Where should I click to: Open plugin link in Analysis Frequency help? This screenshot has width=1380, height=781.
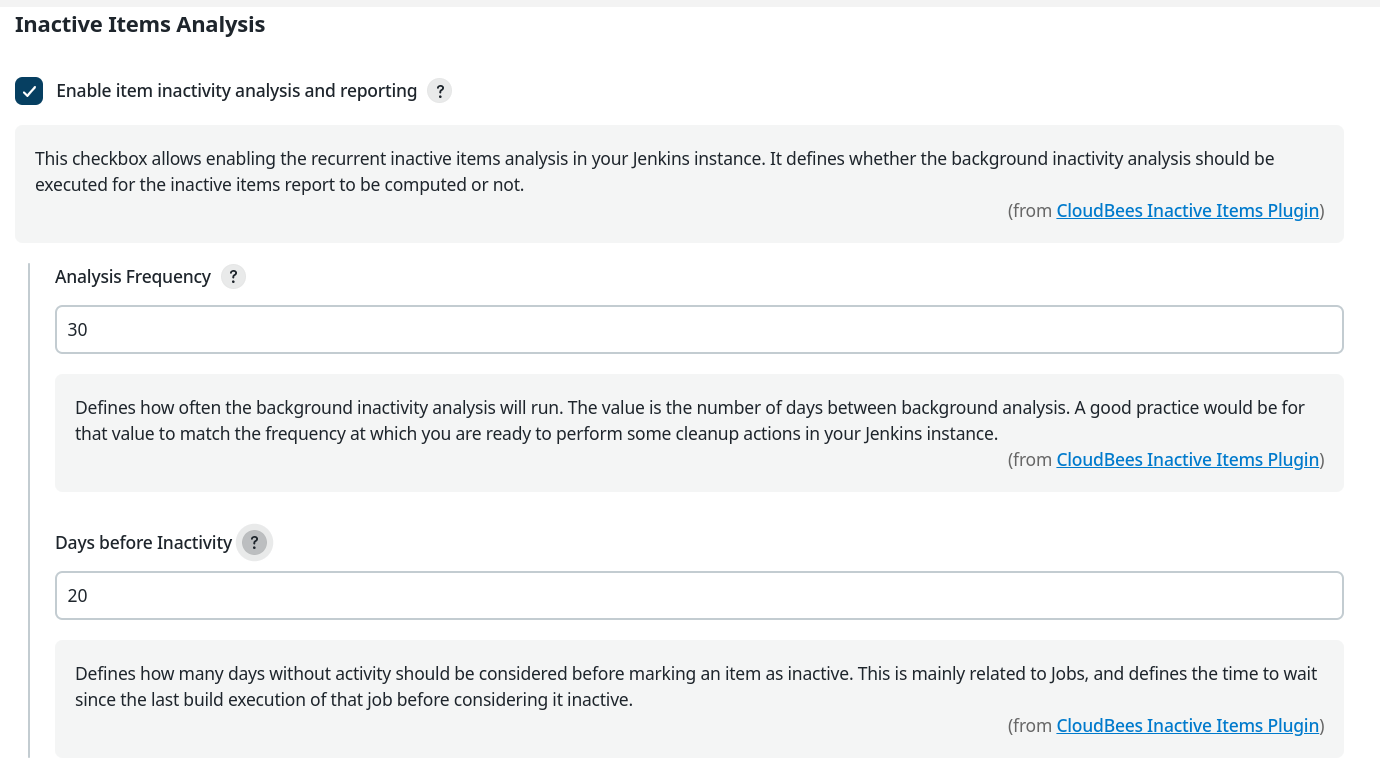pyautogui.click(x=1188, y=459)
